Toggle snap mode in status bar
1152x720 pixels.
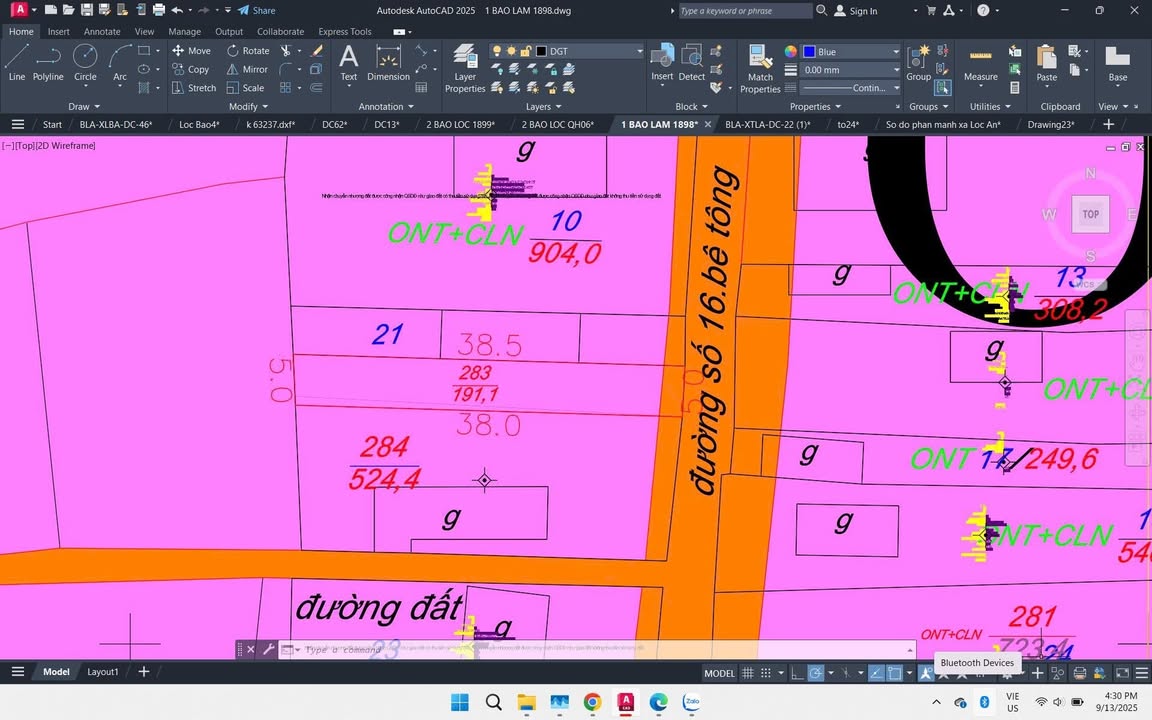point(765,673)
